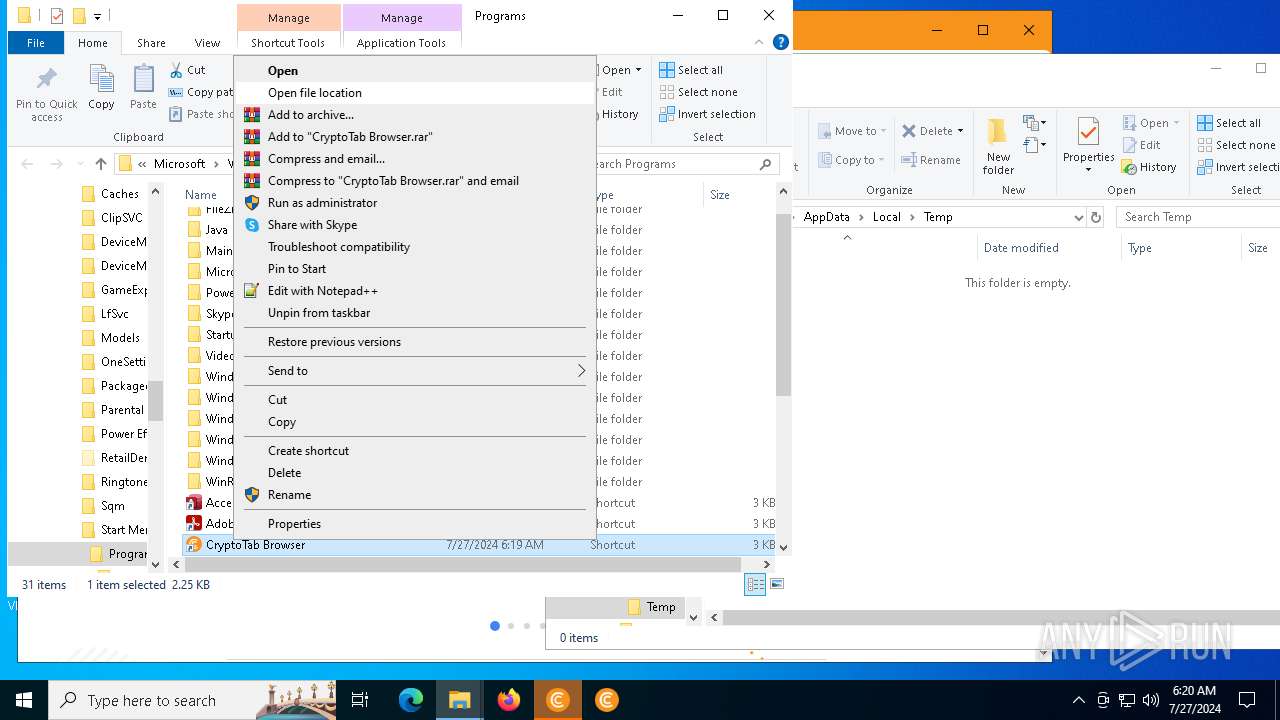Click Rename button in Temp window ribbon
The image size is (1280, 720).
click(931, 160)
